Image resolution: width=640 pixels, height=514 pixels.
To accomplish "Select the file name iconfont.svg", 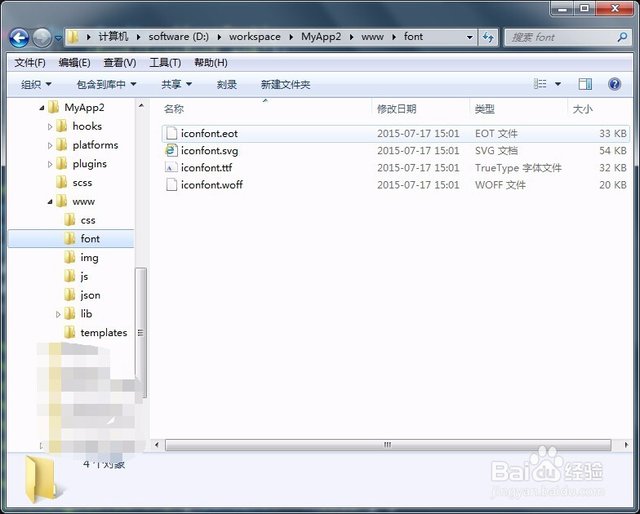I will click(209, 151).
